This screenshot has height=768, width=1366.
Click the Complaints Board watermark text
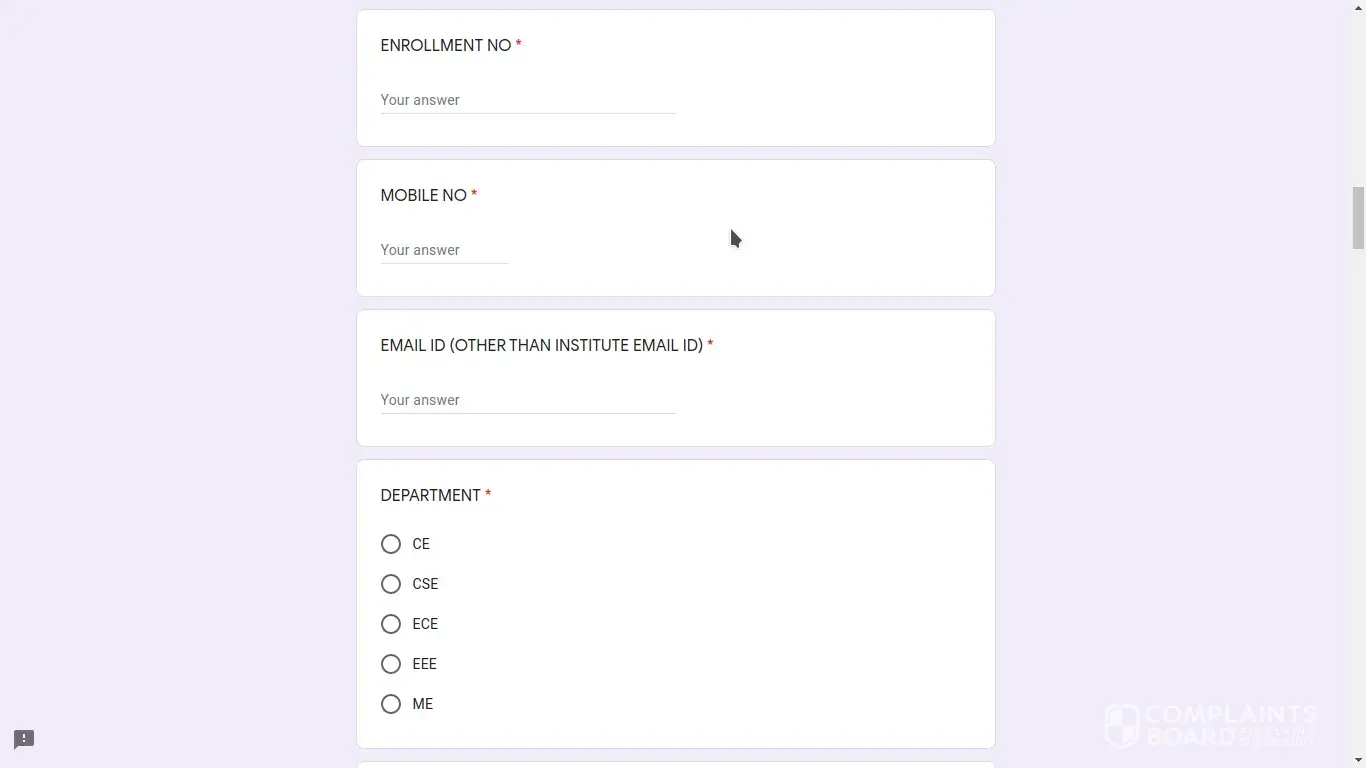(1230, 726)
